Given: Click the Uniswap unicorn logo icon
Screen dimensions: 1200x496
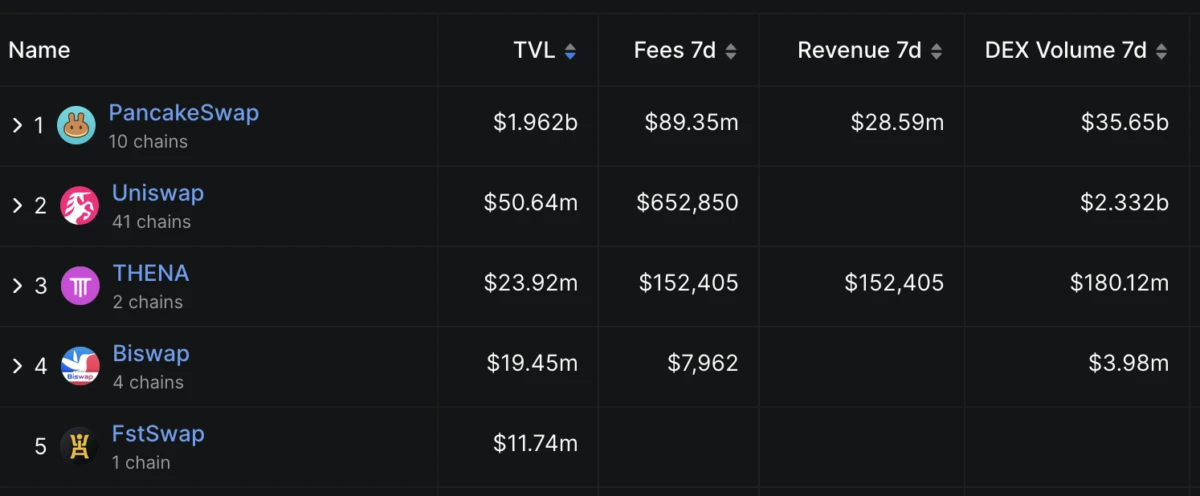Looking at the screenshot, I should tap(79, 205).
